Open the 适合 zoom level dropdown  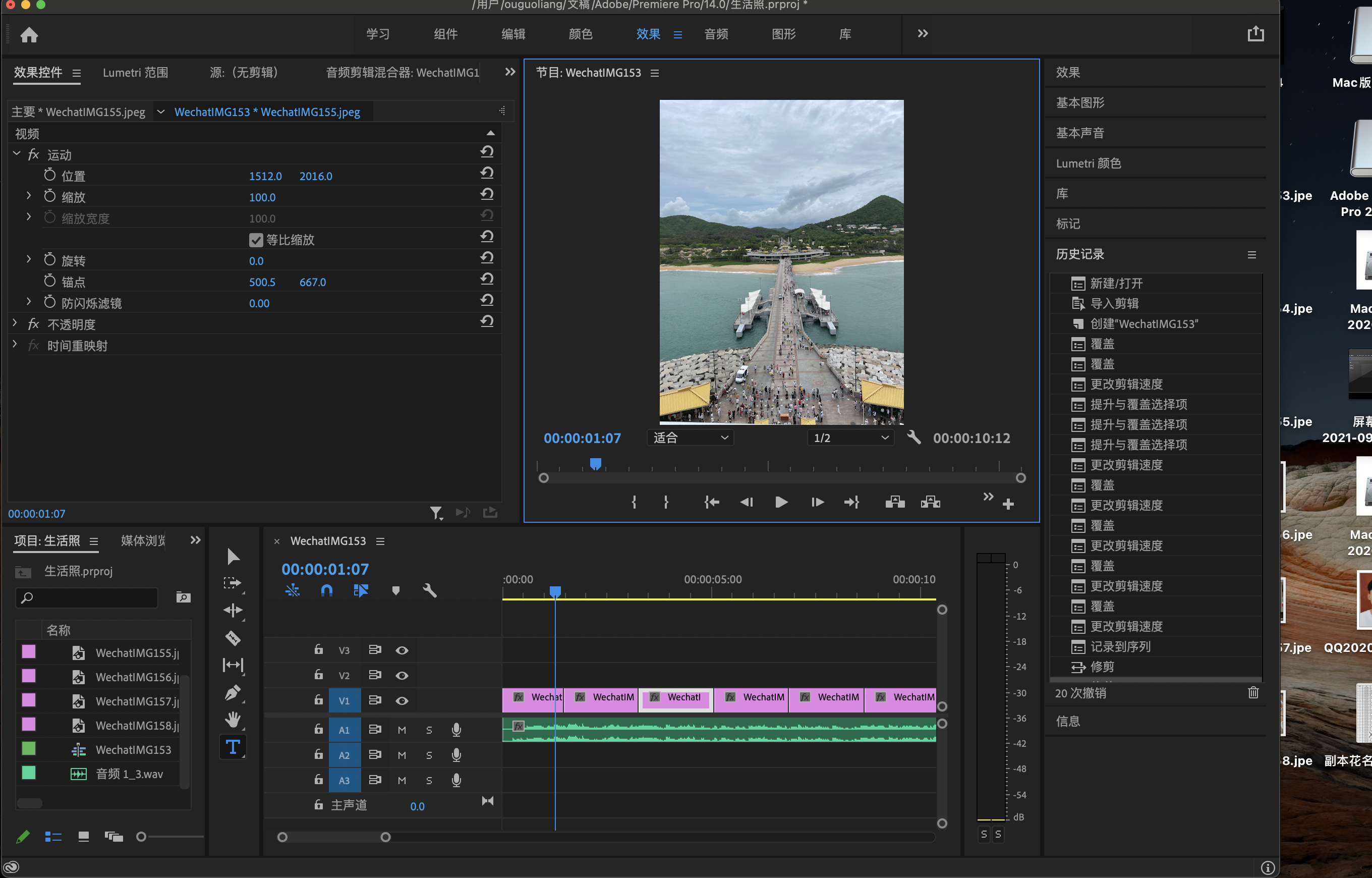[x=690, y=437]
